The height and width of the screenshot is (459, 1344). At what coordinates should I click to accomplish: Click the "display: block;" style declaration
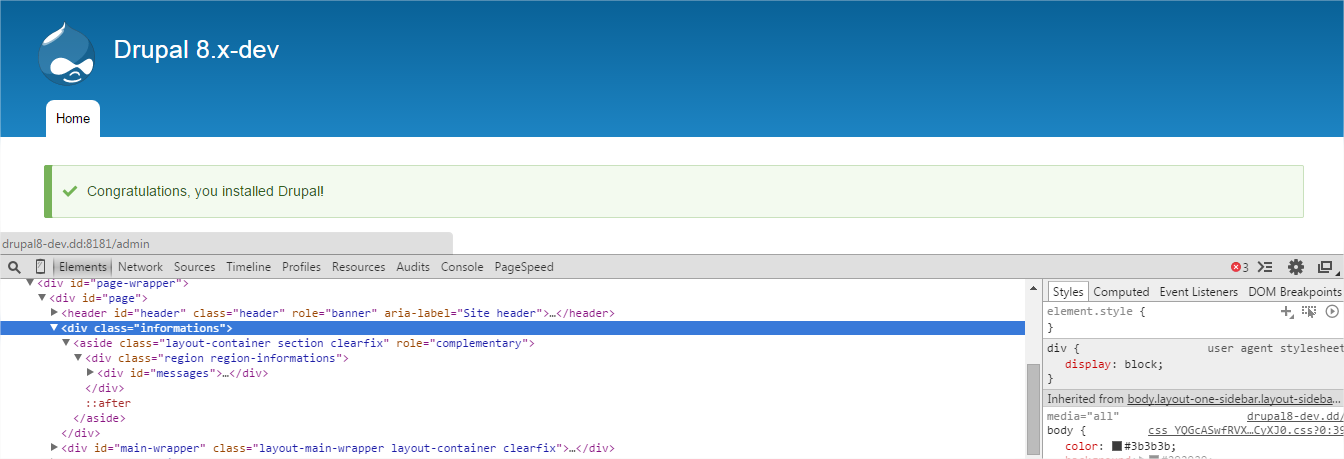tap(1114, 364)
